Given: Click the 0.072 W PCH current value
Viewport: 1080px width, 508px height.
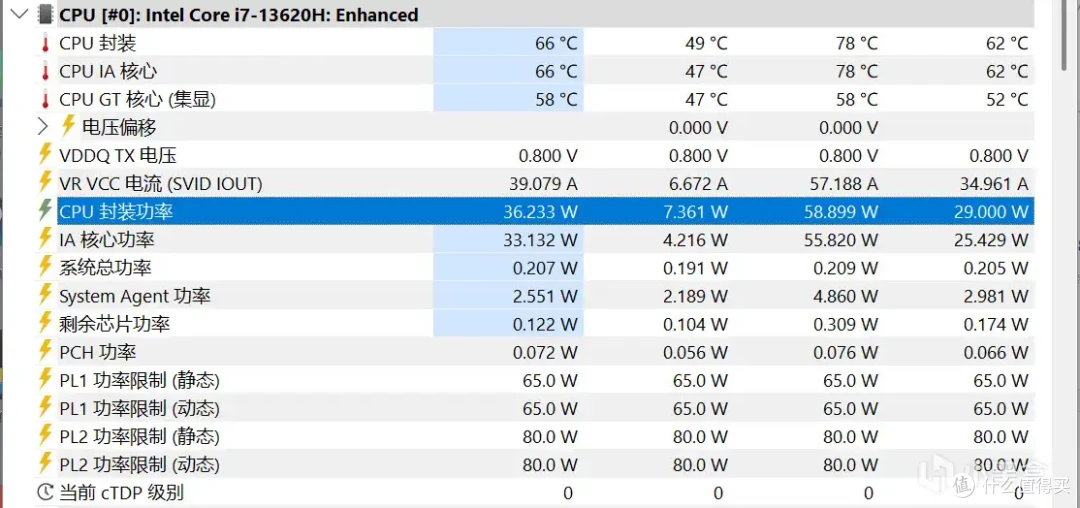Looking at the screenshot, I should (546, 352).
